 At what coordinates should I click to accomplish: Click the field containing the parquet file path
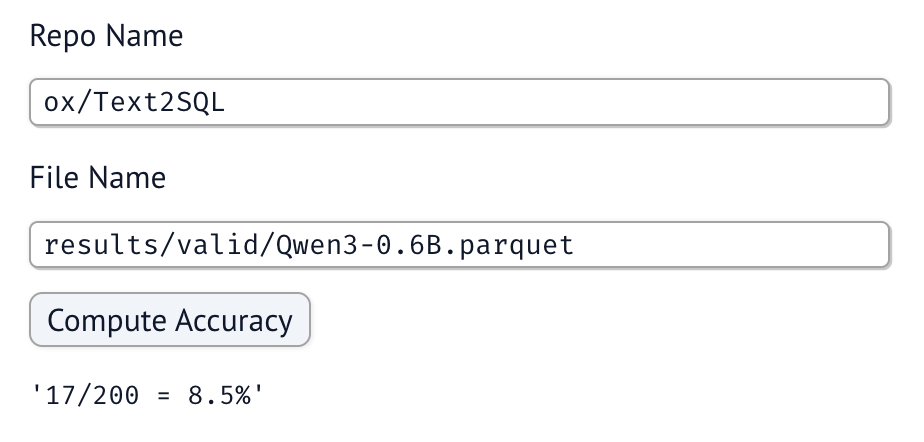click(x=460, y=245)
